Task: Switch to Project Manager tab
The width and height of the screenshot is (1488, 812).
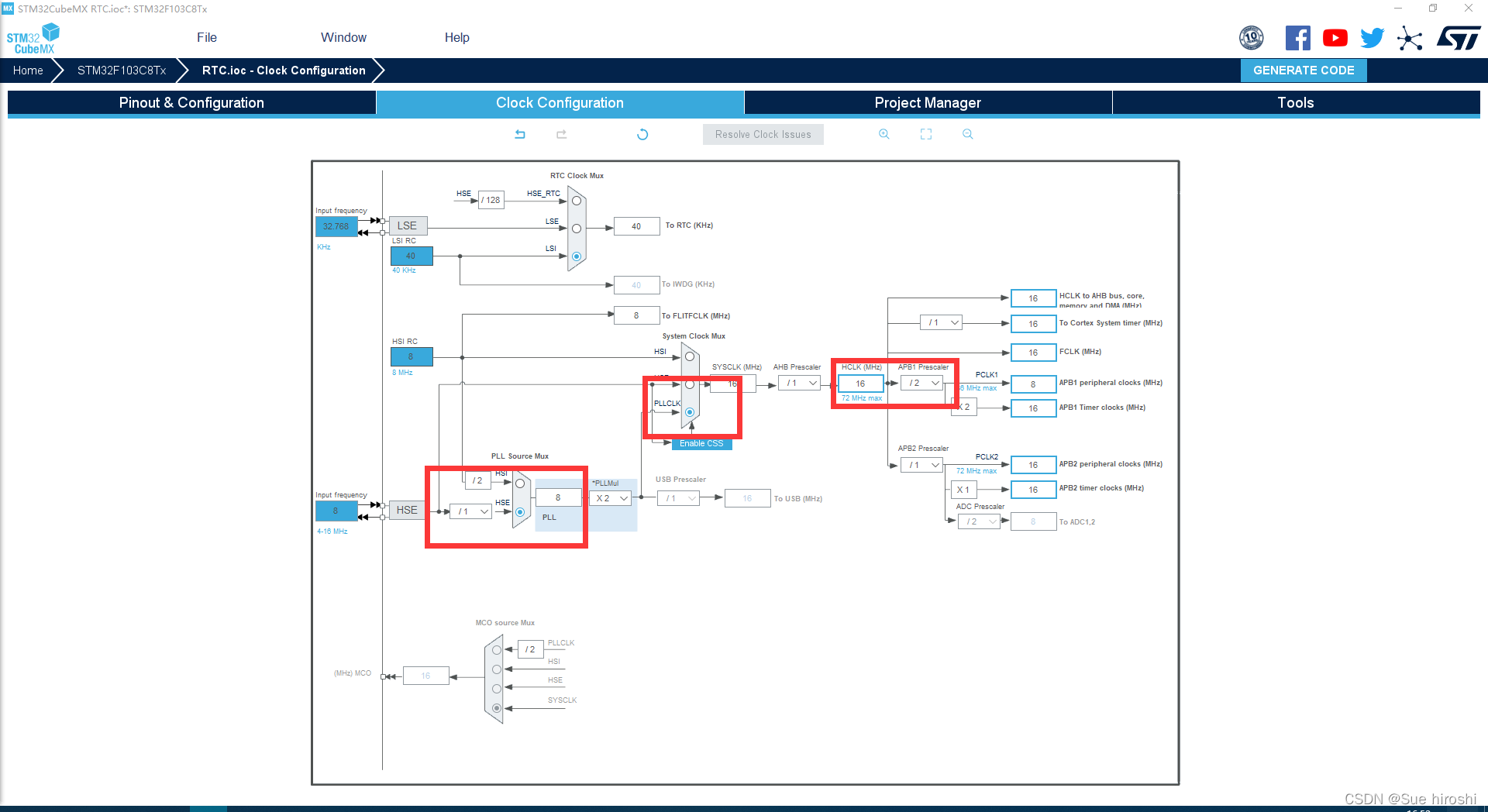Action: click(x=928, y=102)
